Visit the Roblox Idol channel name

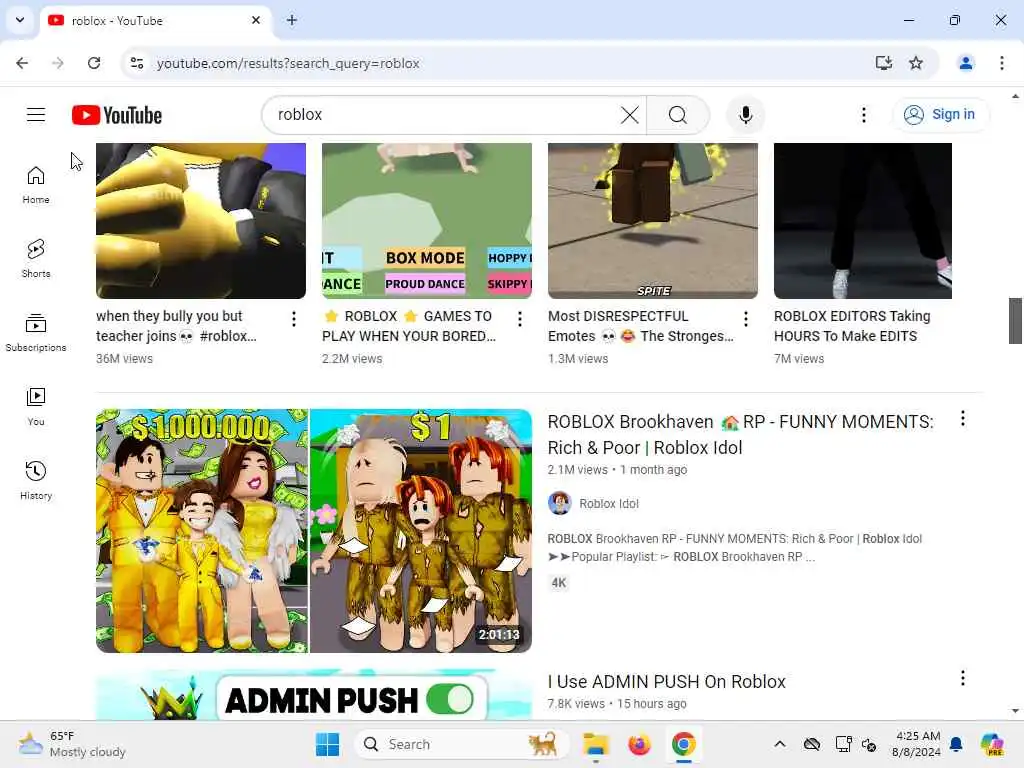pyautogui.click(x=609, y=504)
